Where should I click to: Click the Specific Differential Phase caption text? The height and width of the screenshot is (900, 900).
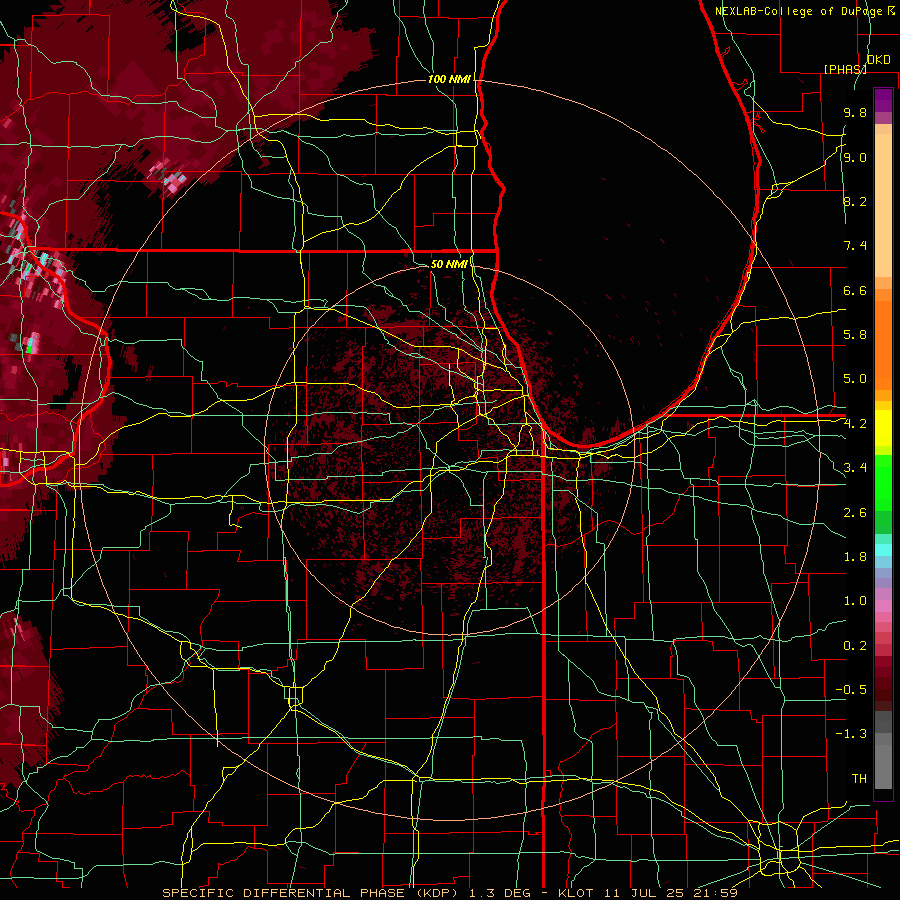[450, 893]
